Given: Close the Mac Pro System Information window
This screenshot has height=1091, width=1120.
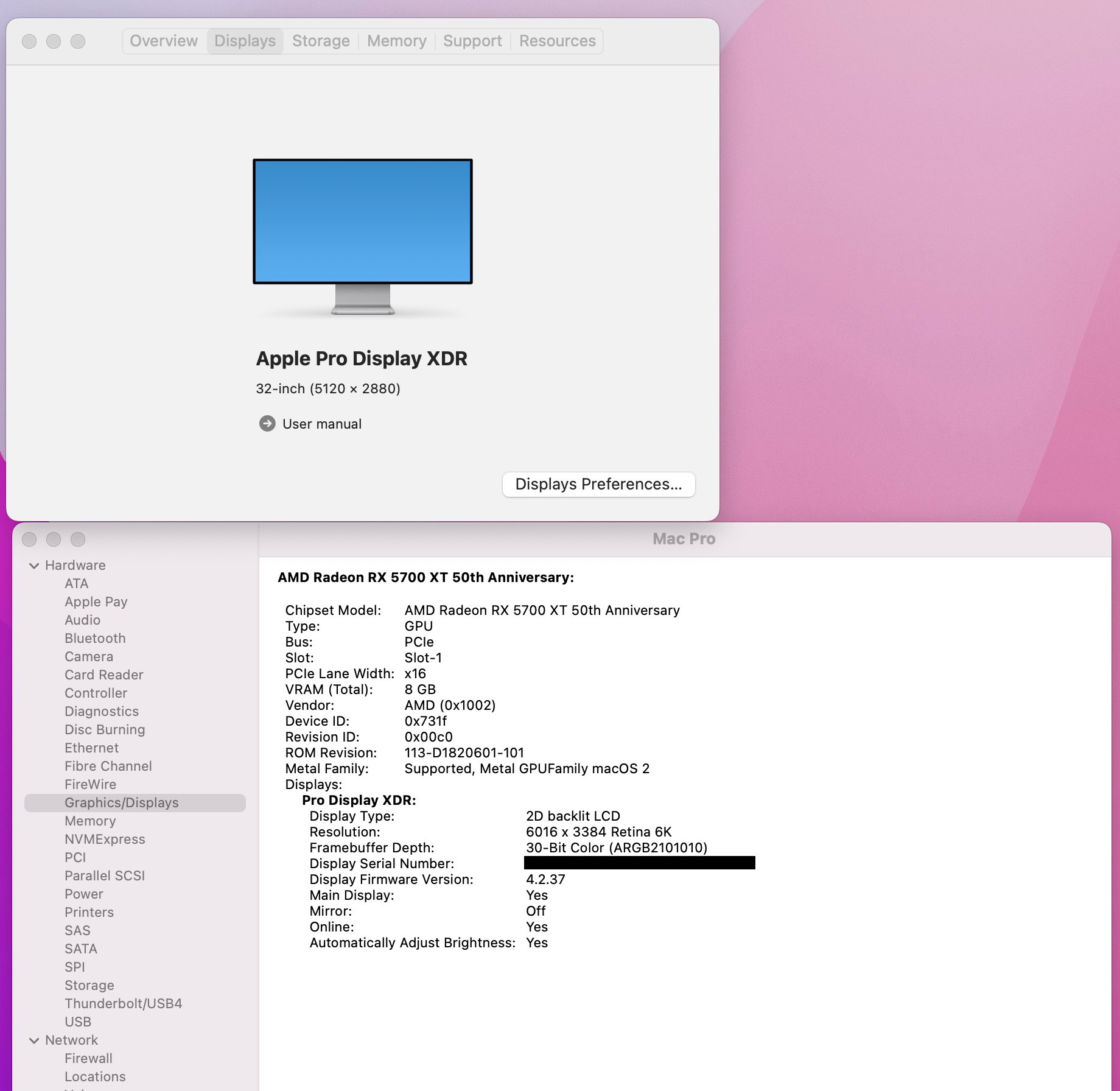Looking at the screenshot, I should (29, 539).
